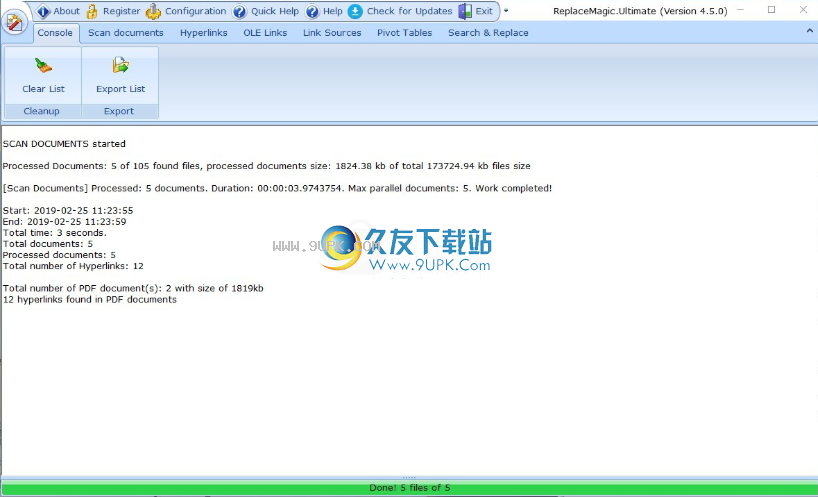Click the 'Processed documents: 5' line
Image resolution: width=818 pixels, height=497 pixels.
(59, 255)
